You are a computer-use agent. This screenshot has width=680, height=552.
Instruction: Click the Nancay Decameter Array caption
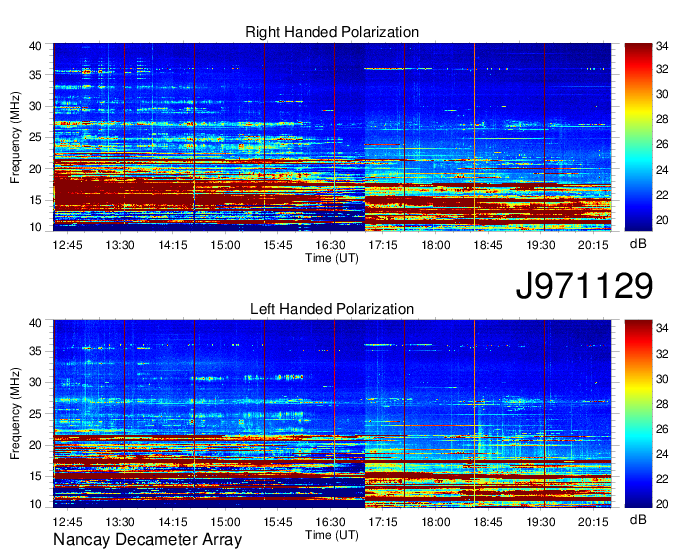tap(147, 540)
